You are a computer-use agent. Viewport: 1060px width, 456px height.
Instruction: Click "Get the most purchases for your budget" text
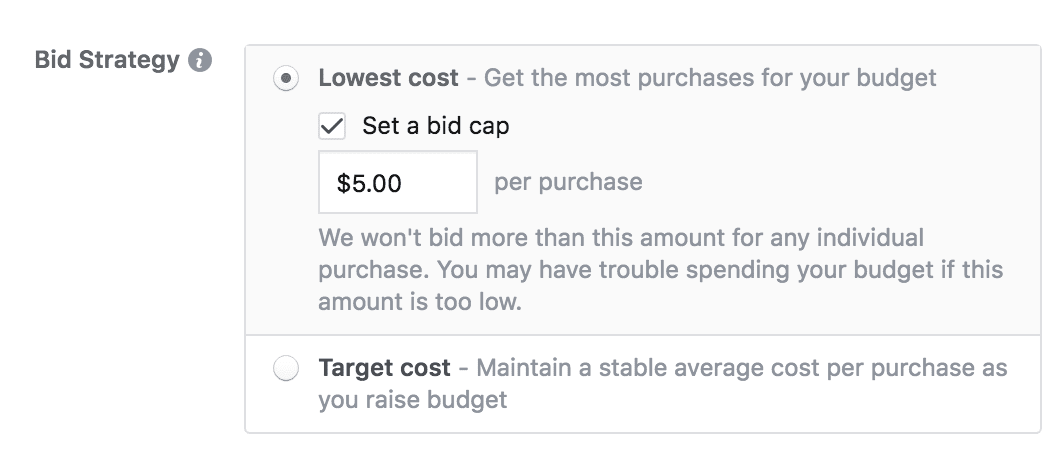pyautogui.click(x=710, y=78)
